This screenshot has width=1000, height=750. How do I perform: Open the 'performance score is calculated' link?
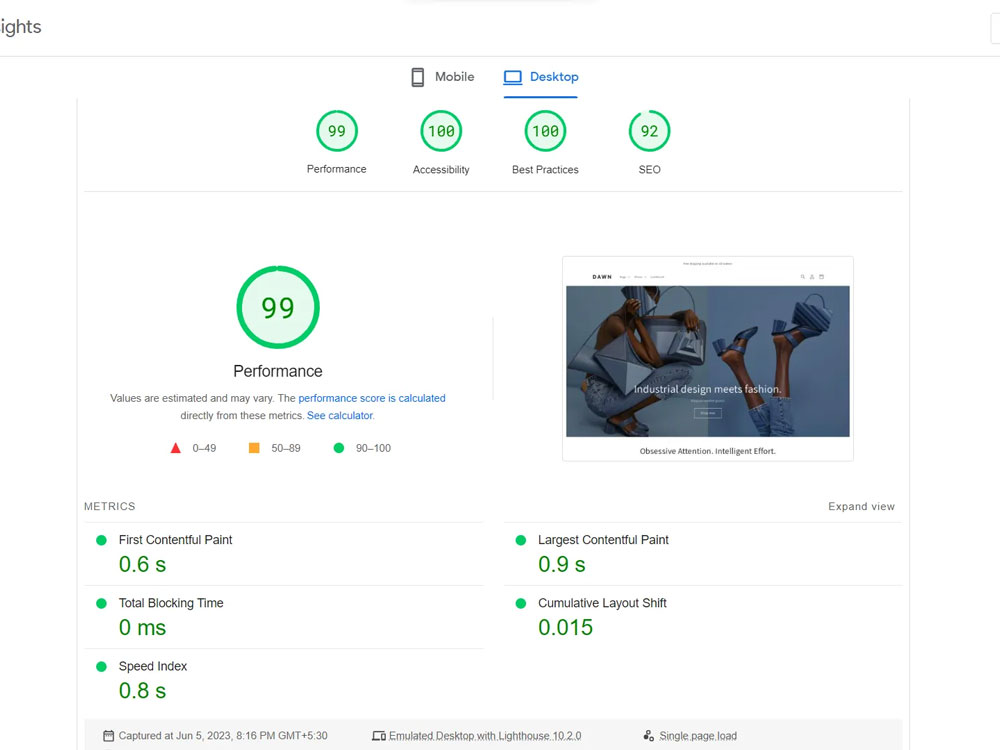[x=372, y=398]
